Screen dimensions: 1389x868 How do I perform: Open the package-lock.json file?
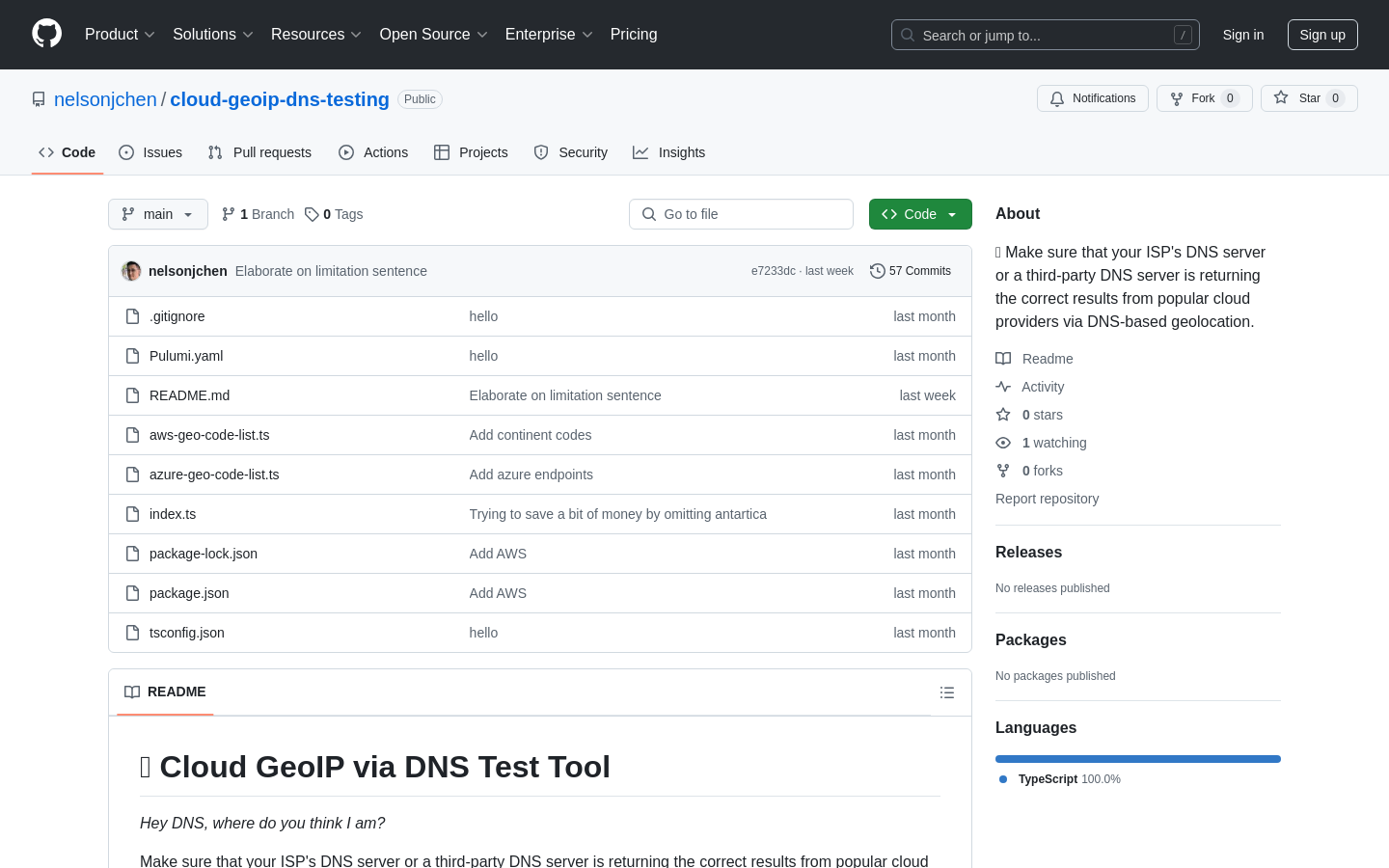[204, 554]
